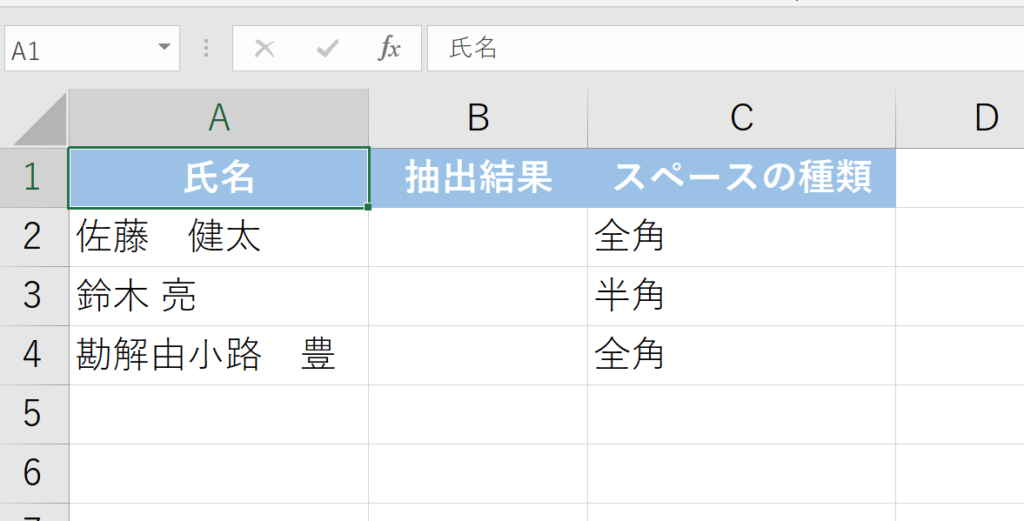Click the Select All corner triangle

coord(37,120)
